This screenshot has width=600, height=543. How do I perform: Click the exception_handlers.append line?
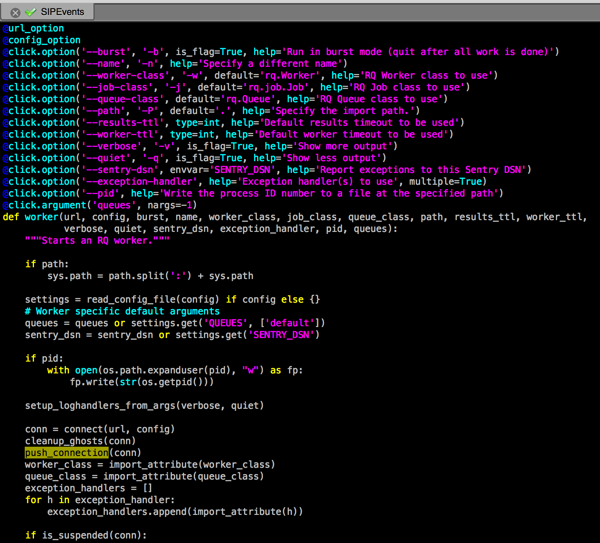pos(175,512)
